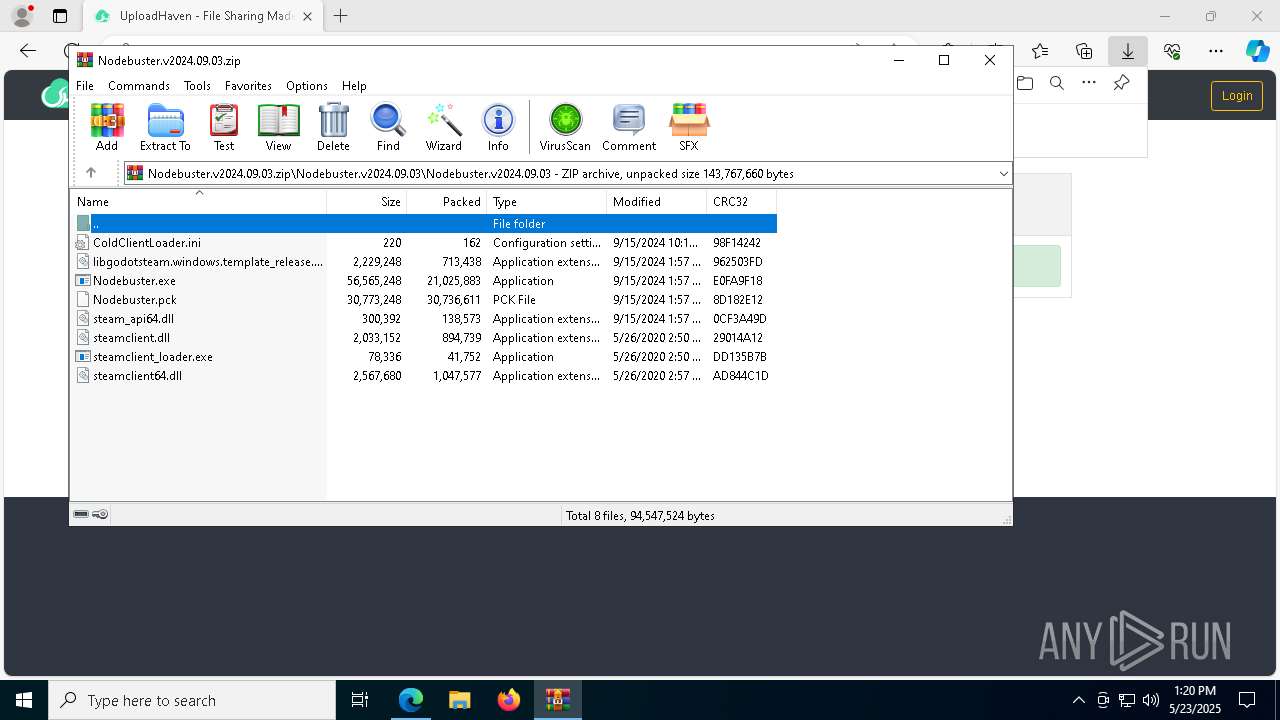Open File Explorer from taskbar

(459, 700)
